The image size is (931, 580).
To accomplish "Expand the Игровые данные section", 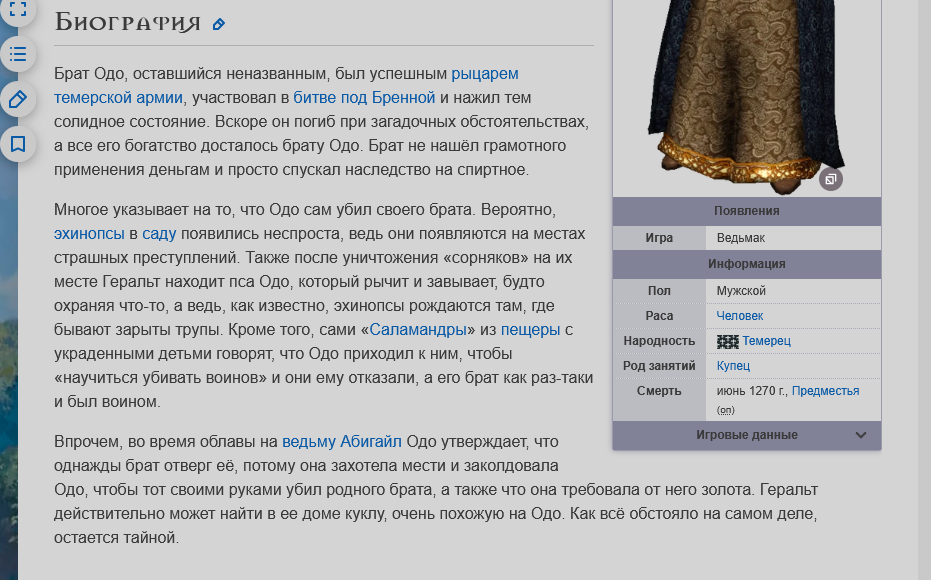I will (747, 435).
